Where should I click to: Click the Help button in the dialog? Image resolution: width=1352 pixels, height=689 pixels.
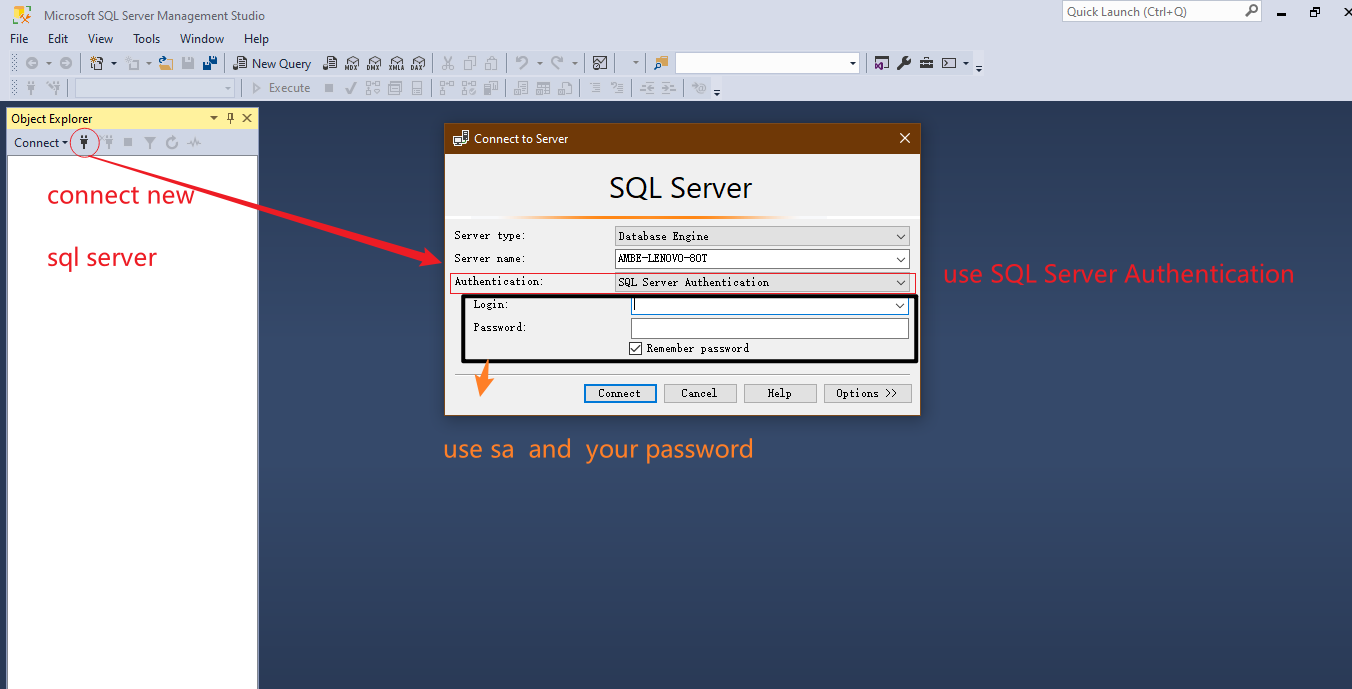(780, 394)
